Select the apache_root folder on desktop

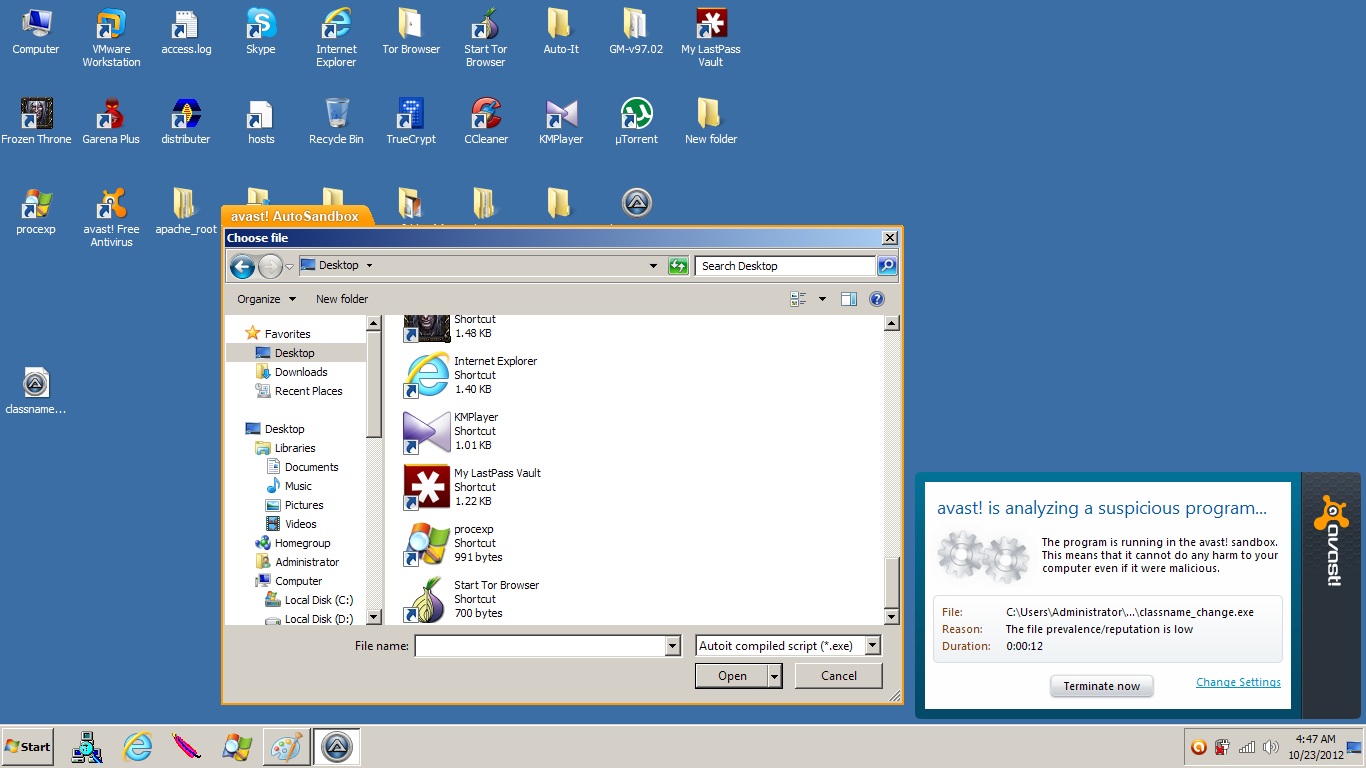coord(186,212)
